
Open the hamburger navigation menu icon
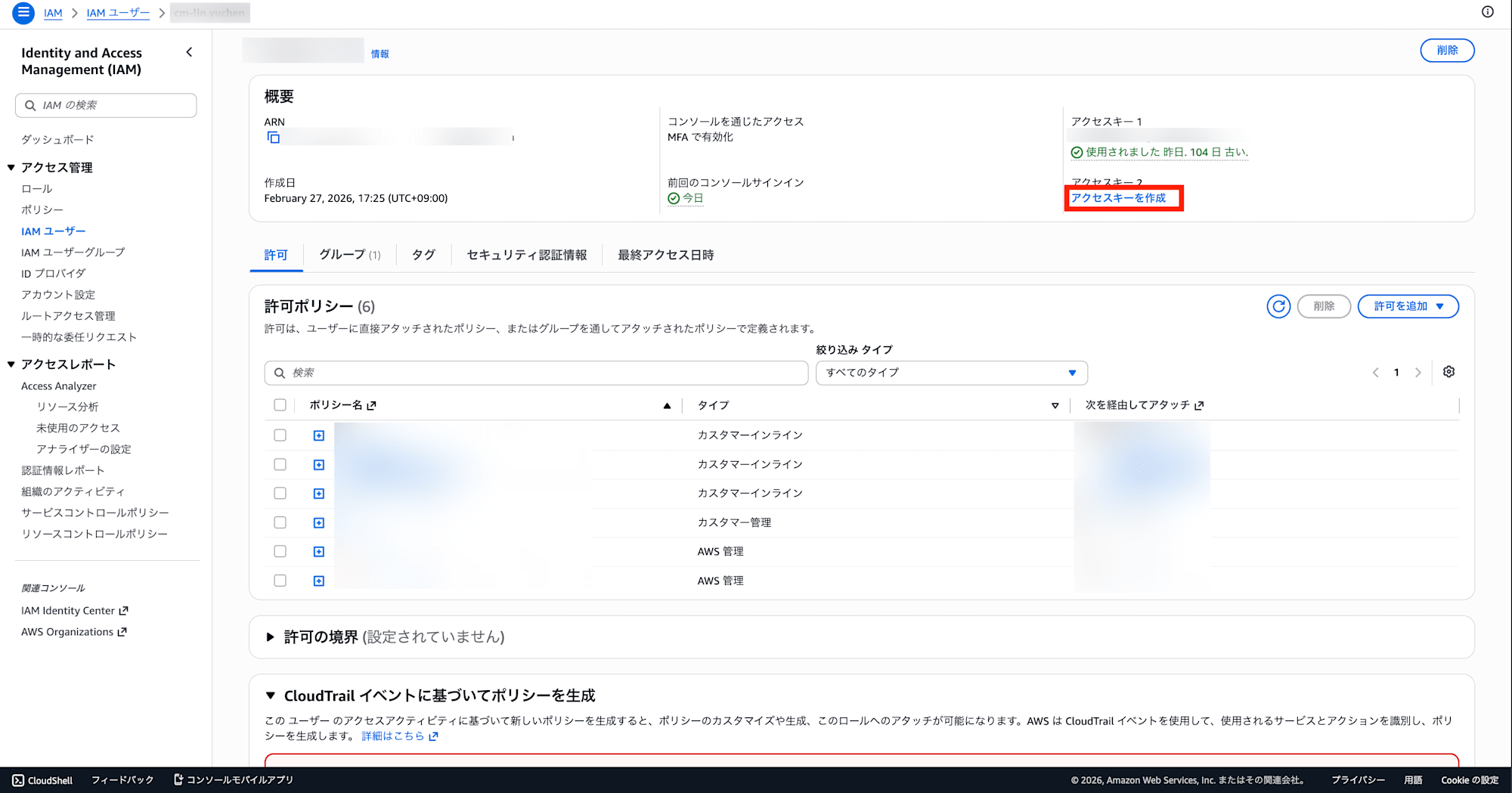click(23, 13)
